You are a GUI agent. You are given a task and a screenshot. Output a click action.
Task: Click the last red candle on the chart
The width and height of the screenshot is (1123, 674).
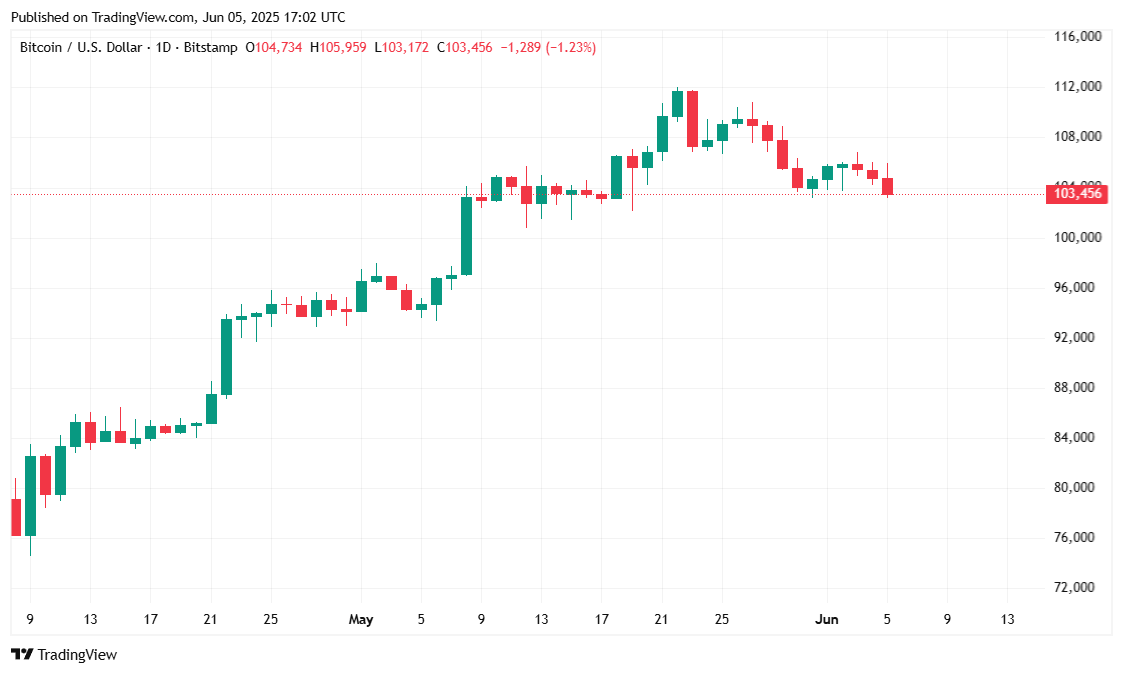tap(887, 186)
